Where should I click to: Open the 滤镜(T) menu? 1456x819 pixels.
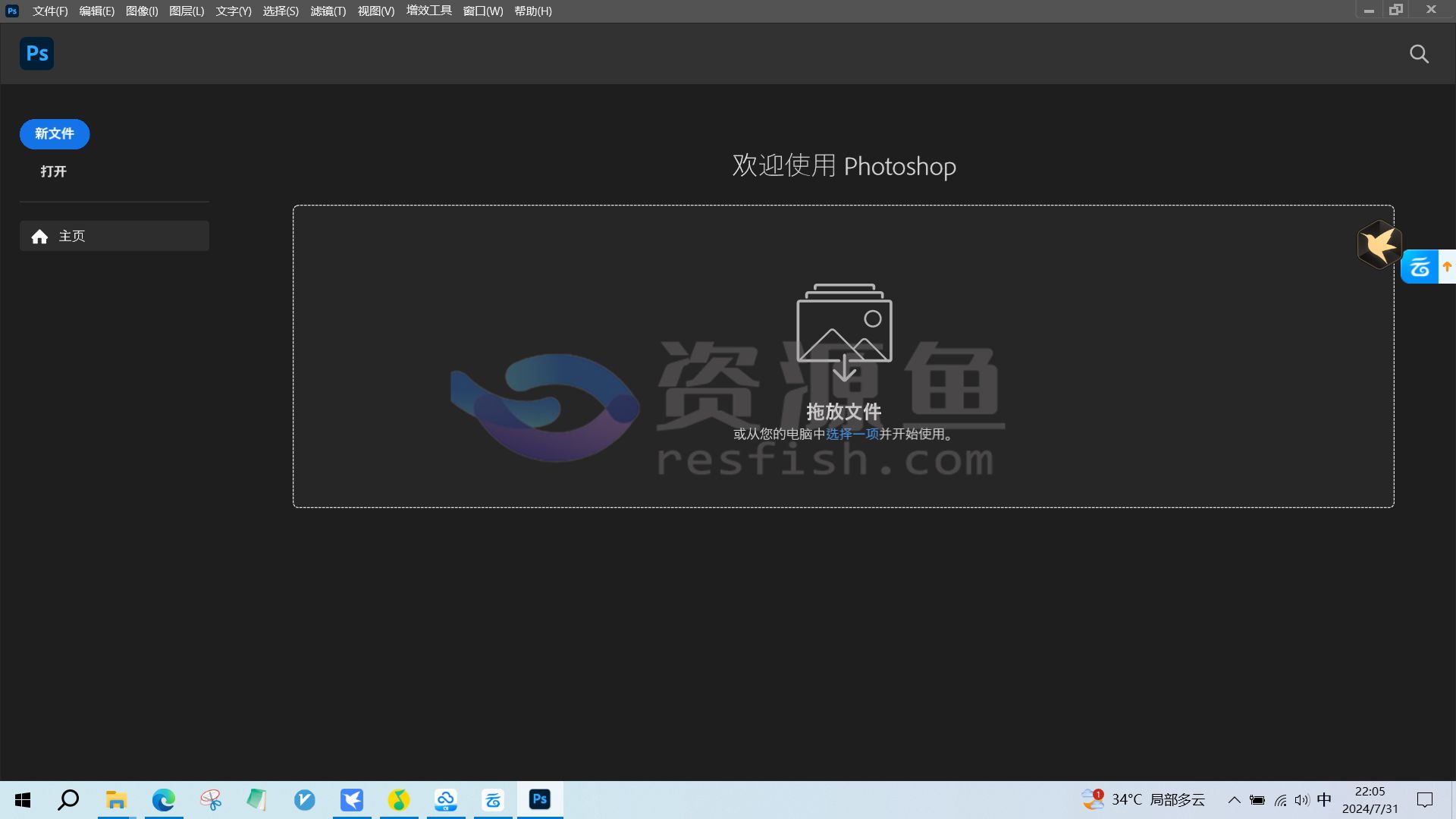pos(328,11)
